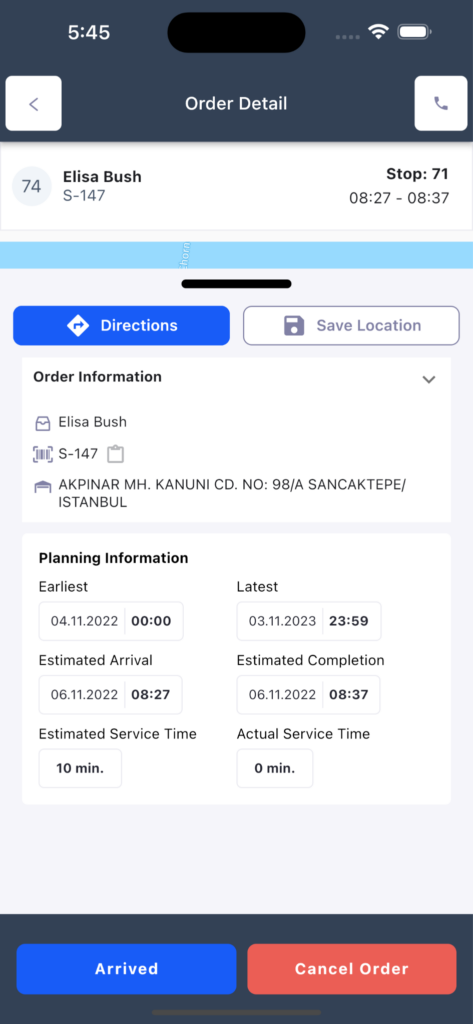Select Actual Service Time 0 min. field
This screenshot has height=1024, width=473.
pyautogui.click(x=275, y=768)
